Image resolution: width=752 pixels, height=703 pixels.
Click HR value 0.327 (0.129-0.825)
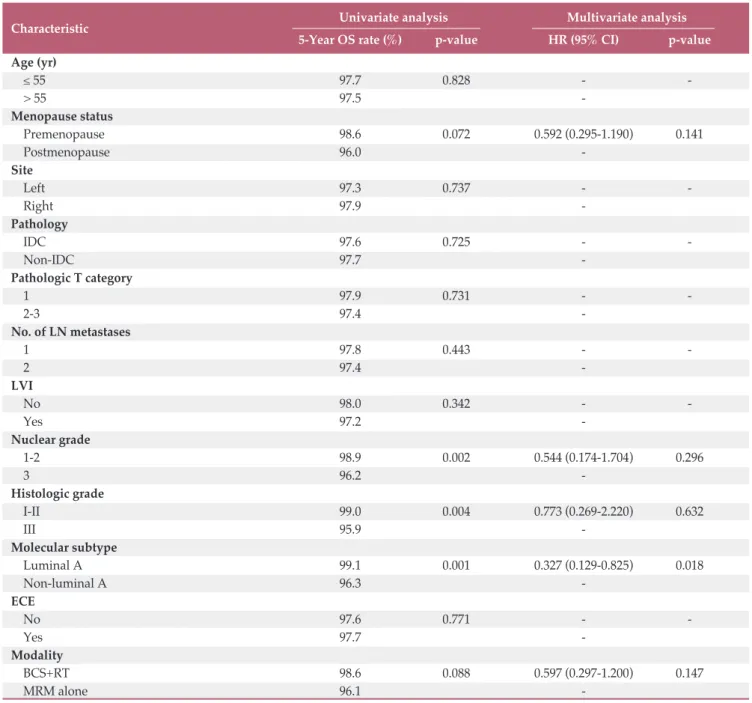(583, 565)
